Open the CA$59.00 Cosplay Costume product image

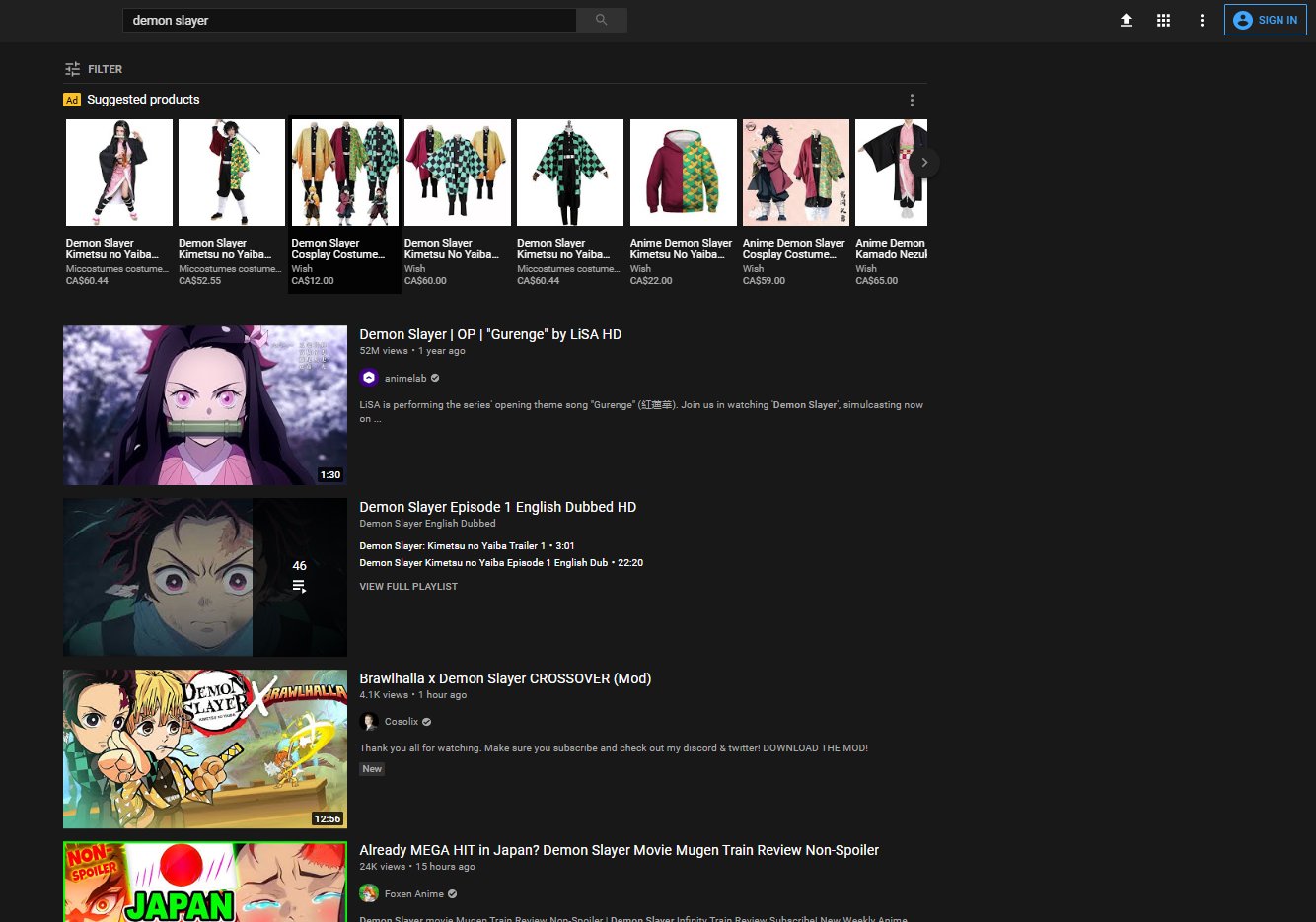pos(795,173)
